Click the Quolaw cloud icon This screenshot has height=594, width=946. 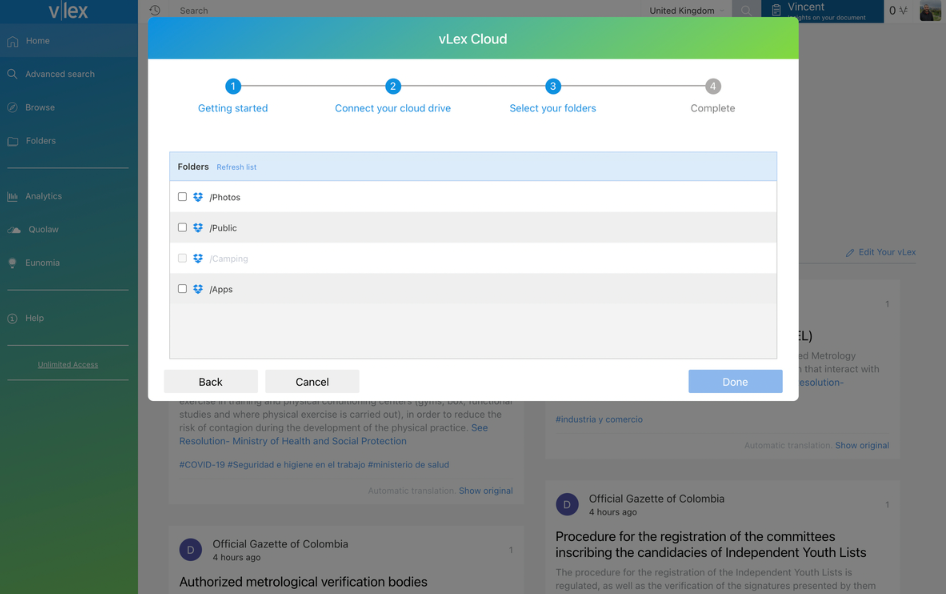(x=14, y=230)
